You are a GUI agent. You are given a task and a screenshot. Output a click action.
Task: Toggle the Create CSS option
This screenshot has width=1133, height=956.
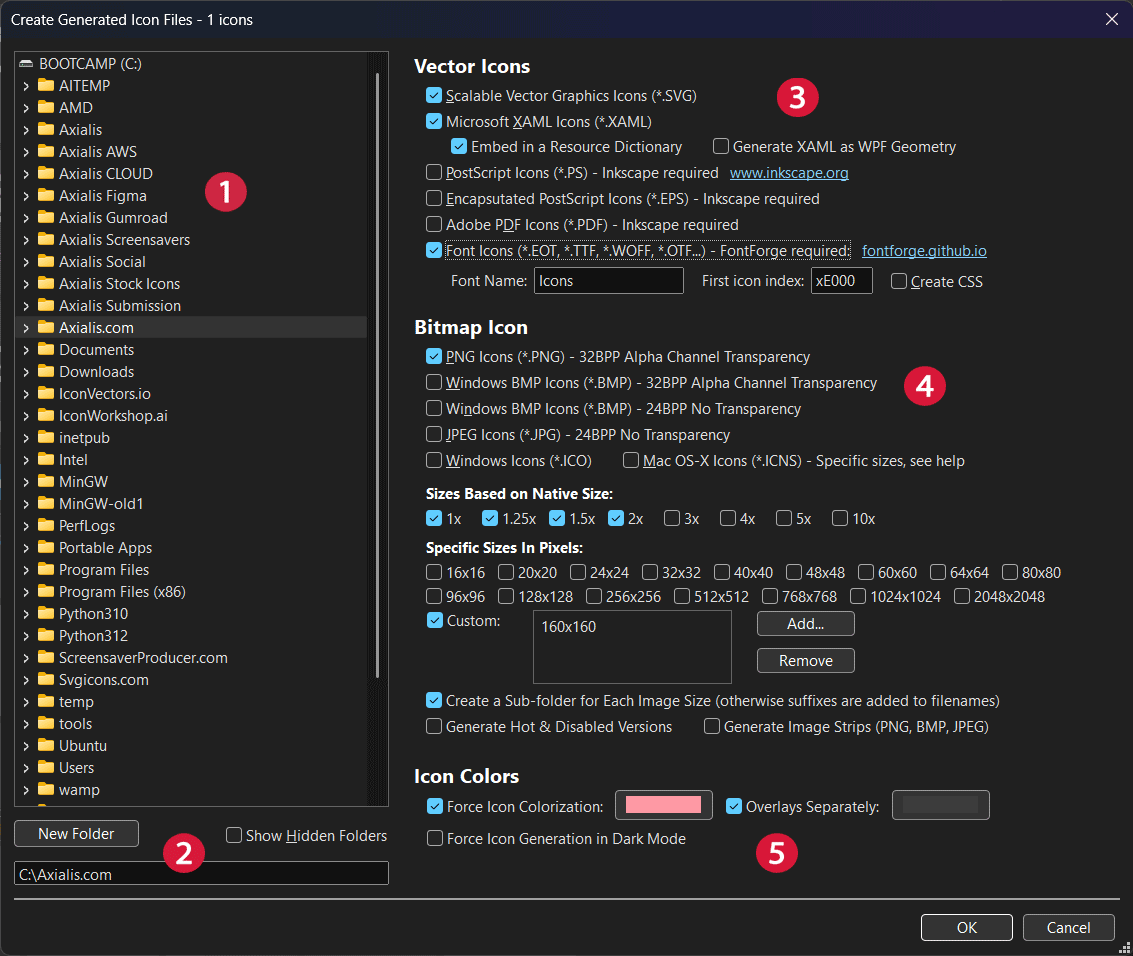click(x=898, y=281)
